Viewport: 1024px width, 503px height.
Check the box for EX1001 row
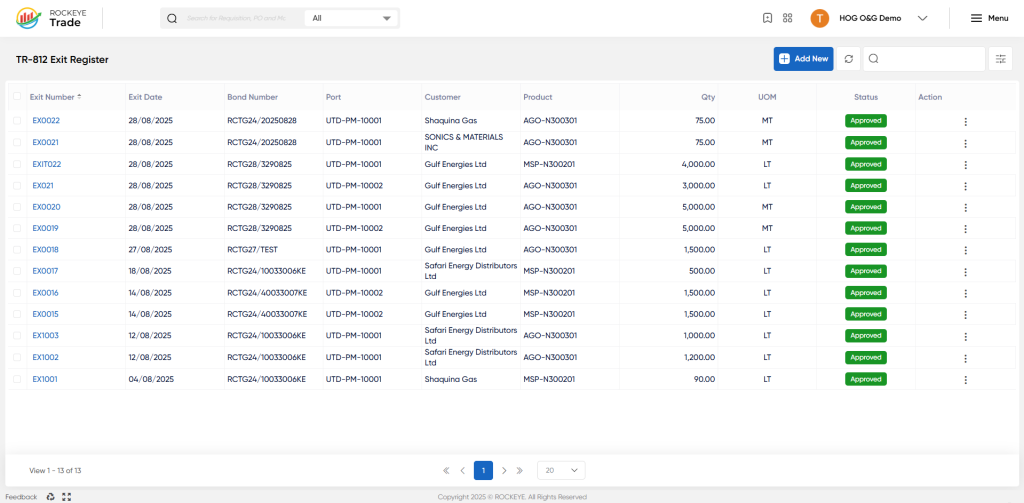(x=17, y=379)
